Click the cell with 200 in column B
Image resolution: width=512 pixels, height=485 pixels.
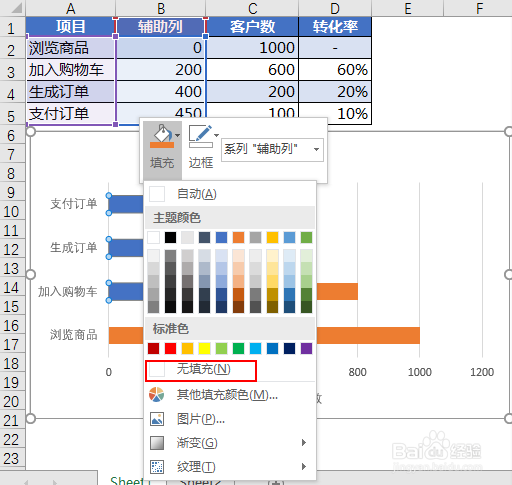160,70
